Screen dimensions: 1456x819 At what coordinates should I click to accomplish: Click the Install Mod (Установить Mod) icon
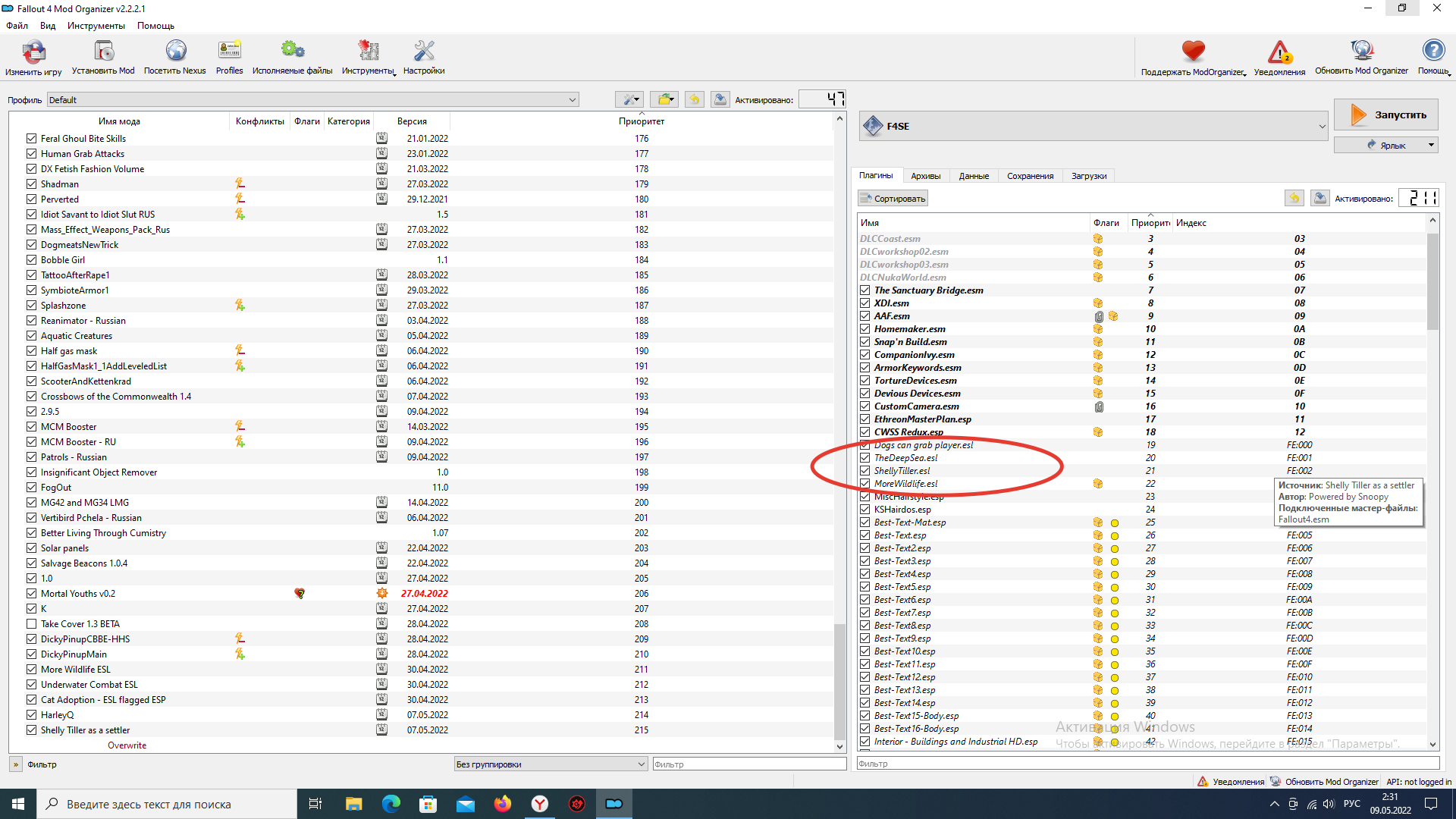pyautogui.click(x=103, y=52)
